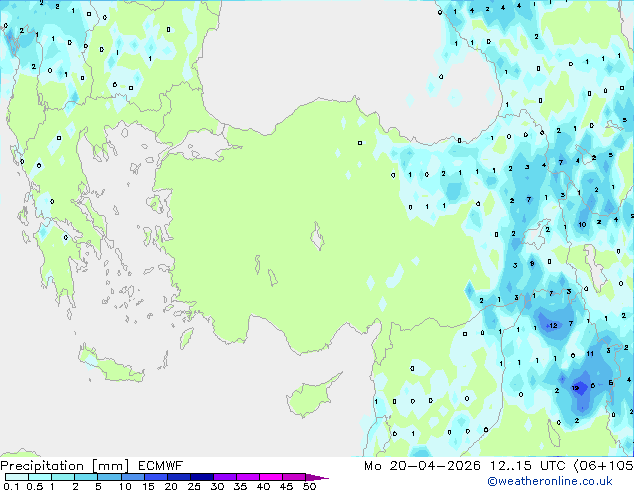The height and width of the screenshot is (490, 634).
Task: Click the '[mm]' unit label
Action: click(110, 466)
